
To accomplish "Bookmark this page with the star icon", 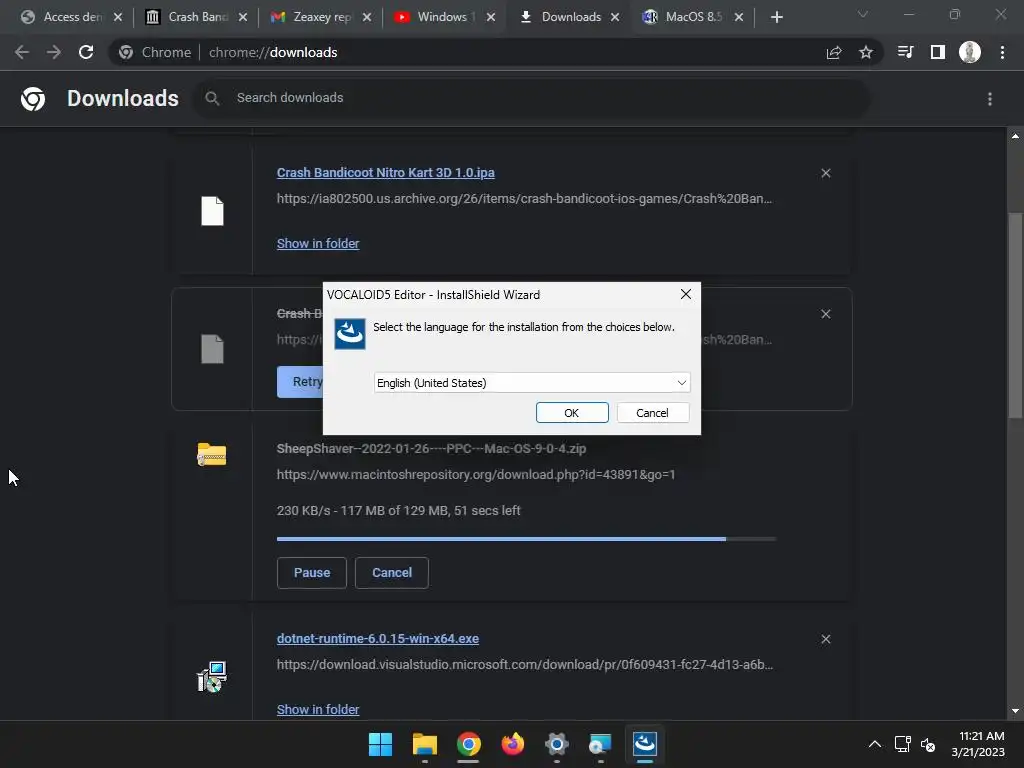I will click(866, 52).
